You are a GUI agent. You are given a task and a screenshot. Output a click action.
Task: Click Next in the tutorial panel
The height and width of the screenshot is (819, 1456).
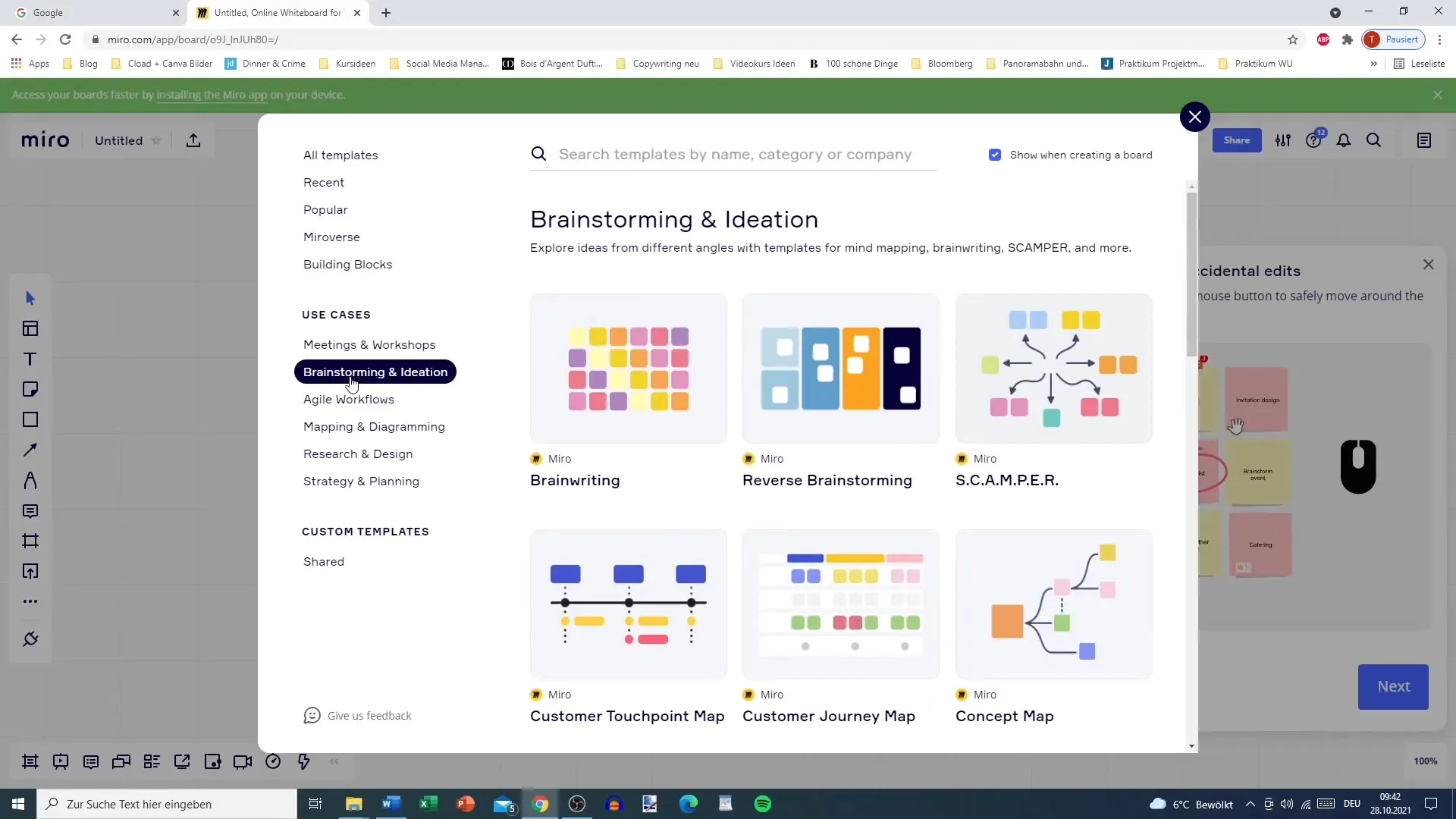1393,687
